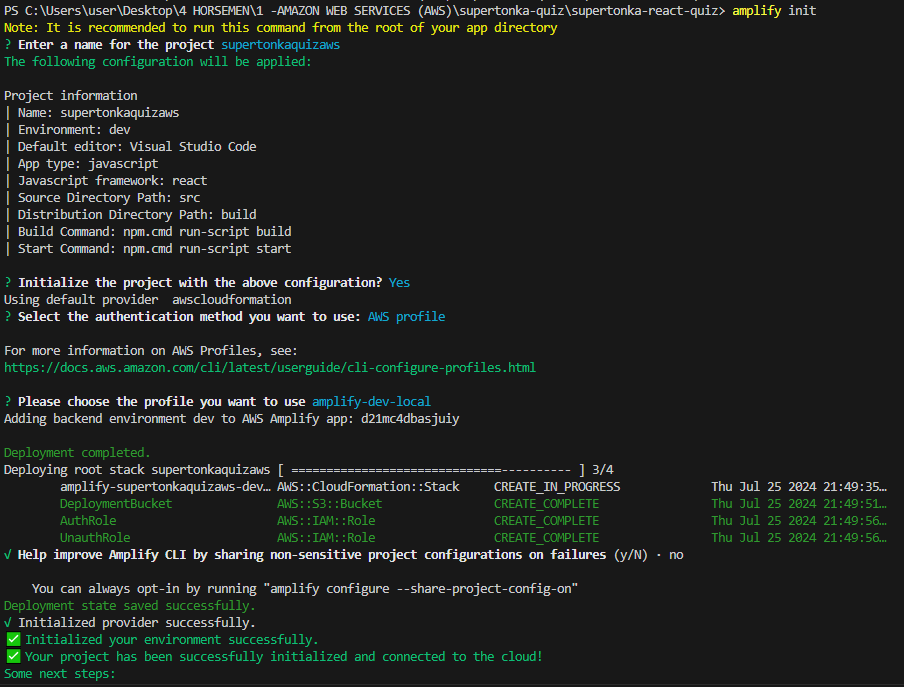Click the 'AWS::S3::Bucket' resource type
The width and height of the screenshot is (904, 687).
click(x=329, y=504)
